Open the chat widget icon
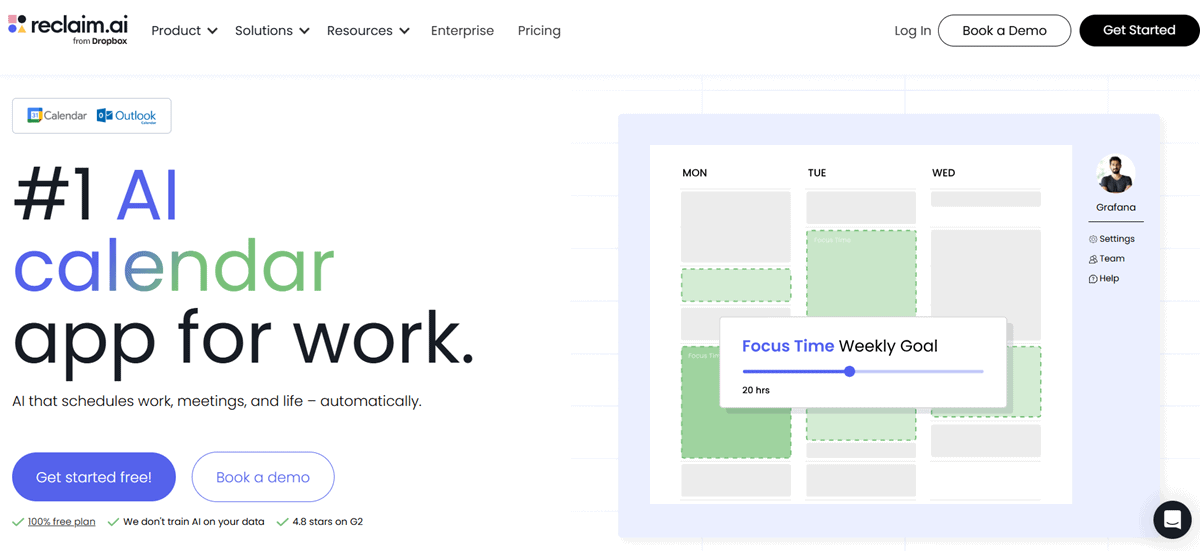The height and width of the screenshot is (551, 1200). coord(1172,520)
